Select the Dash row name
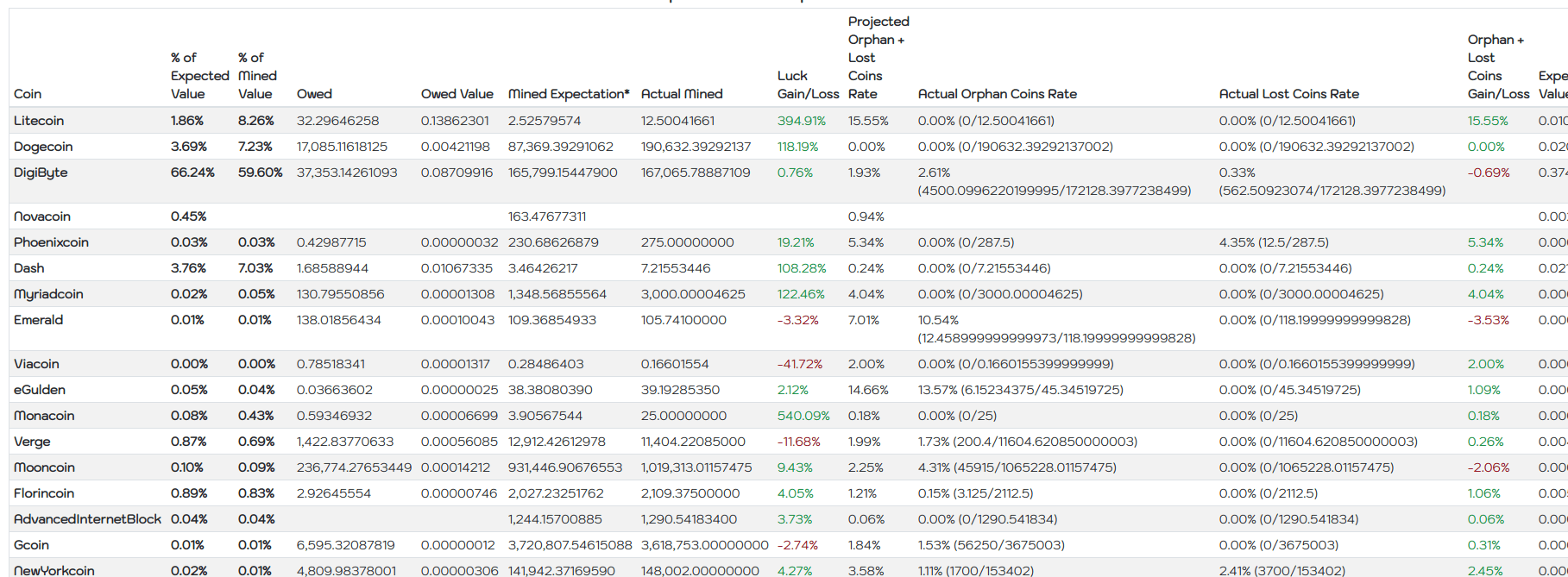This screenshot has height=577, width=1568. [29, 268]
